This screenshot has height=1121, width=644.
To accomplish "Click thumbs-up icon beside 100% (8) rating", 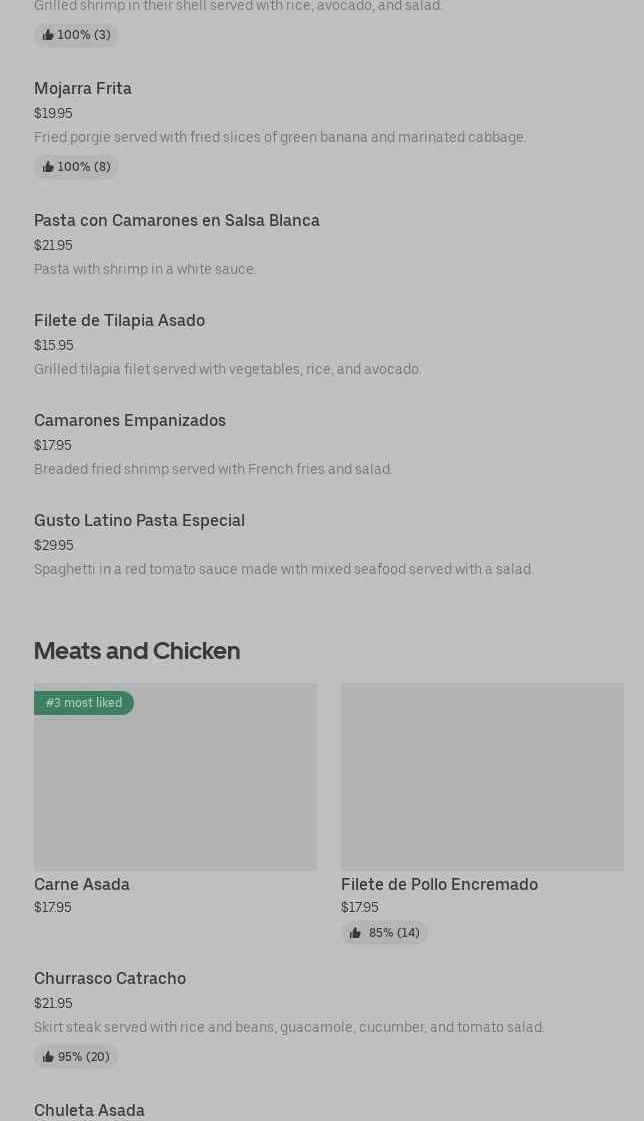I will (48, 167).
